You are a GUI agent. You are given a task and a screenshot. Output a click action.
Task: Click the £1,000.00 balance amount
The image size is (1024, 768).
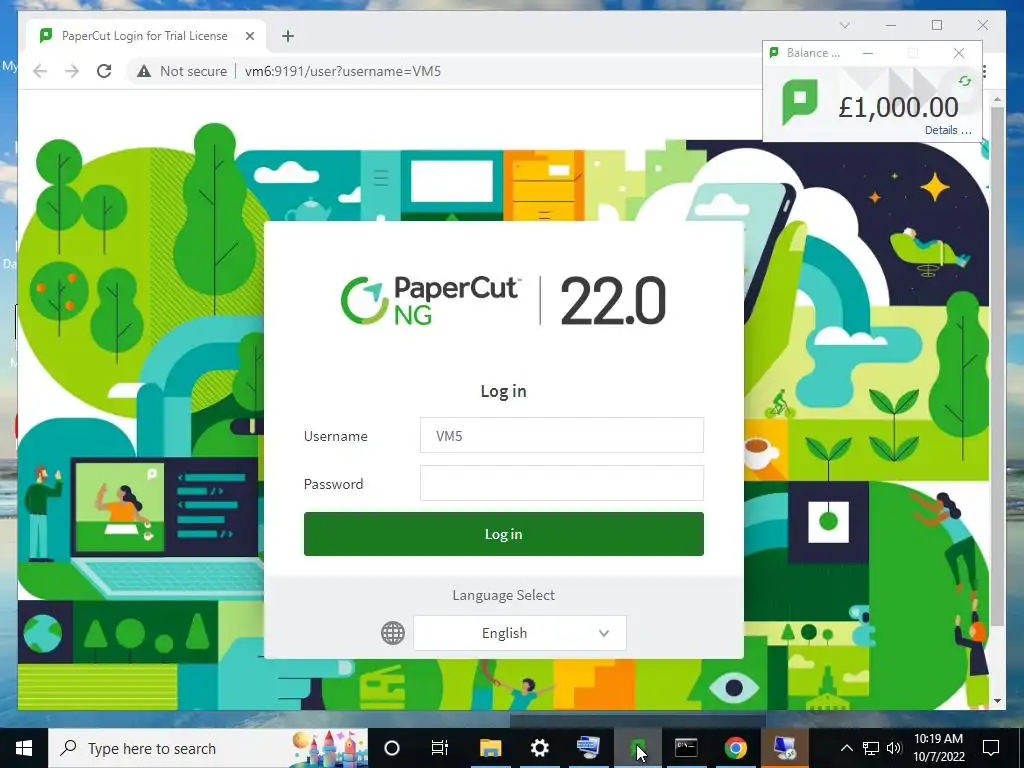pyautogui.click(x=899, y=106)
